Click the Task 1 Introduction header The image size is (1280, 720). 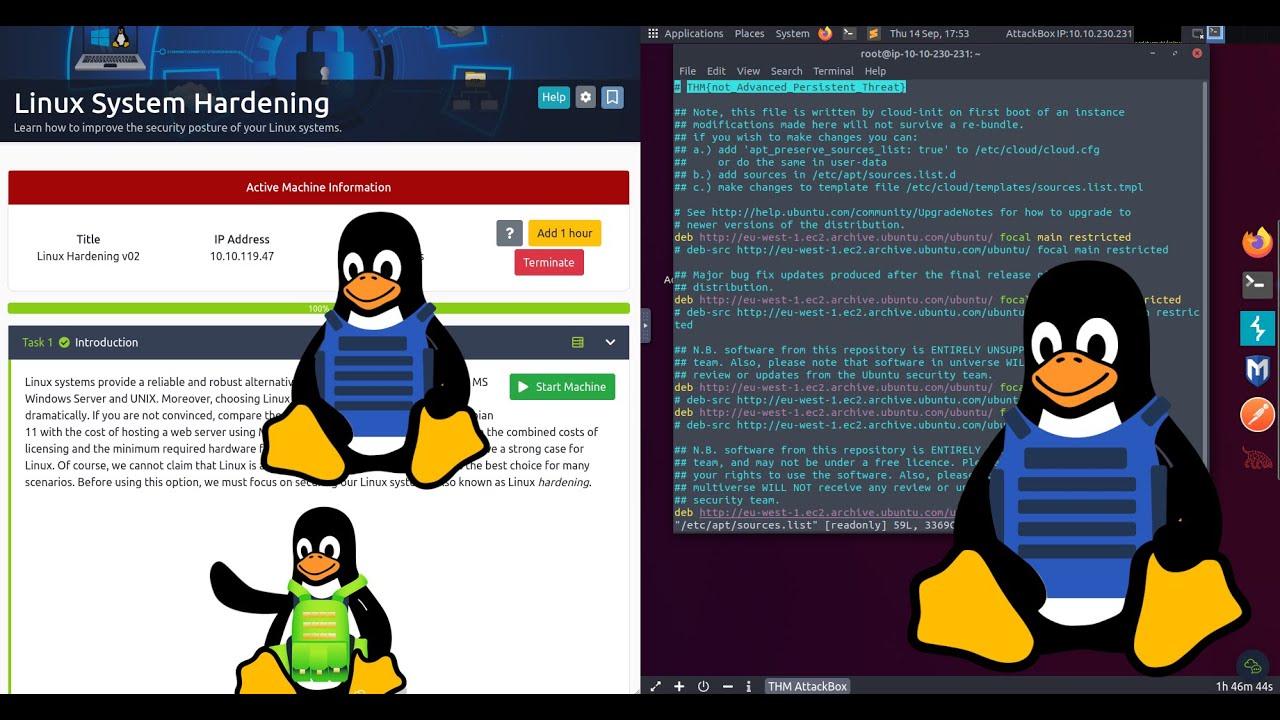(x=318, y=342)
